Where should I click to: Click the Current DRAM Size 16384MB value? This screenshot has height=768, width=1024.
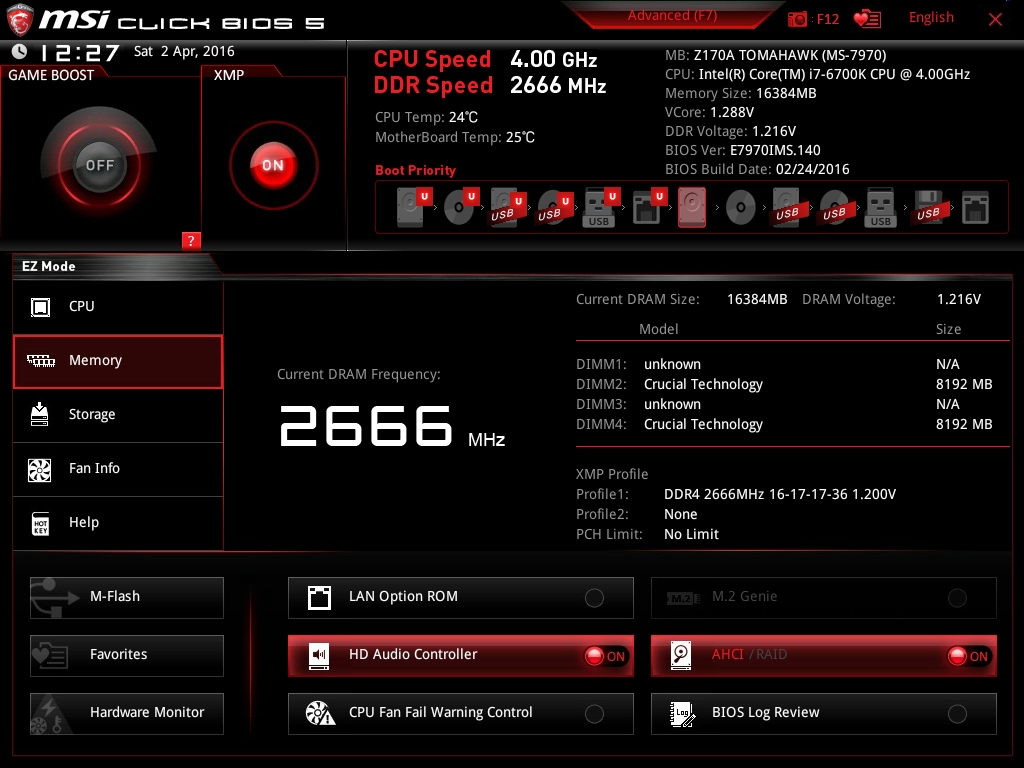757,299
